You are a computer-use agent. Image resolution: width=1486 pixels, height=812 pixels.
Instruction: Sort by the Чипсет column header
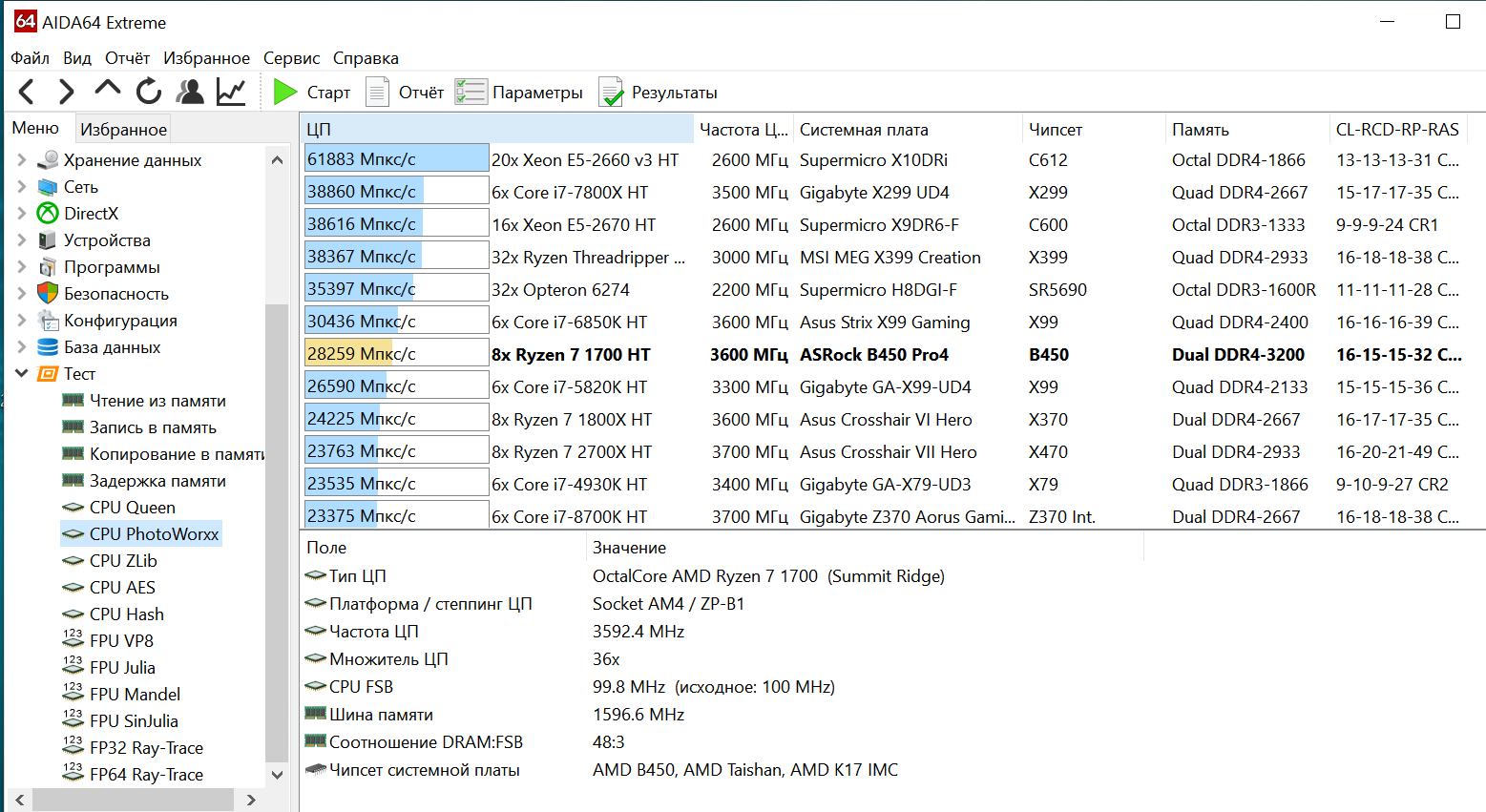[1093, 129]
